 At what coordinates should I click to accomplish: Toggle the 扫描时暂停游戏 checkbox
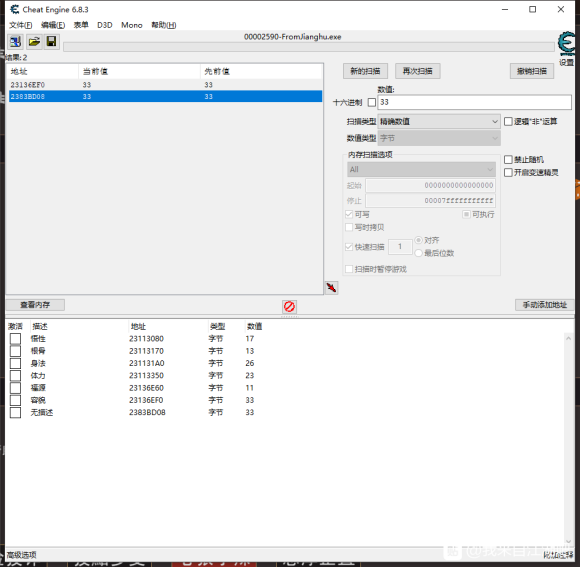click(349, 269)
